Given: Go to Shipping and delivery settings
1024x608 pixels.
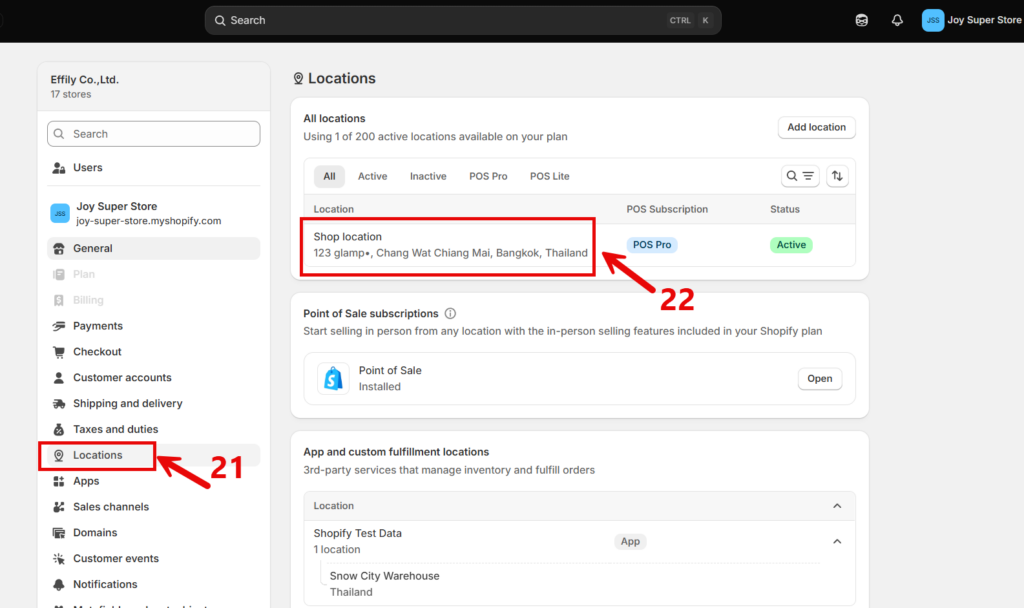Looking at the screenshot, I should (153, 404).
